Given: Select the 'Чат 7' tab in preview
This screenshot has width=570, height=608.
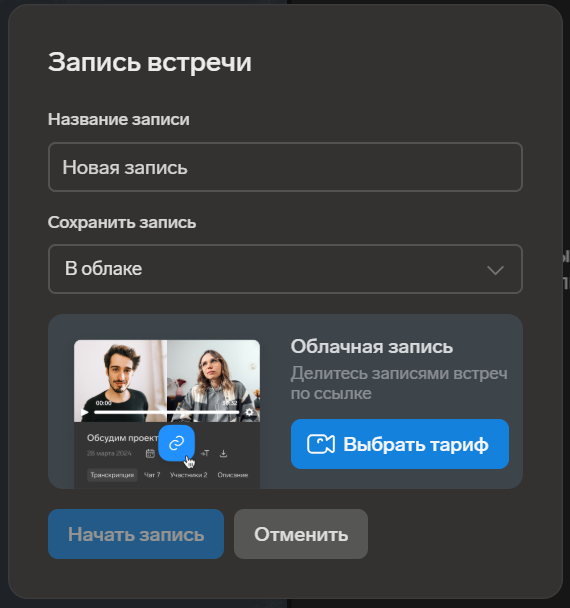Looking at the screenshot, I should pyautogui.click(x=152, y=475).
